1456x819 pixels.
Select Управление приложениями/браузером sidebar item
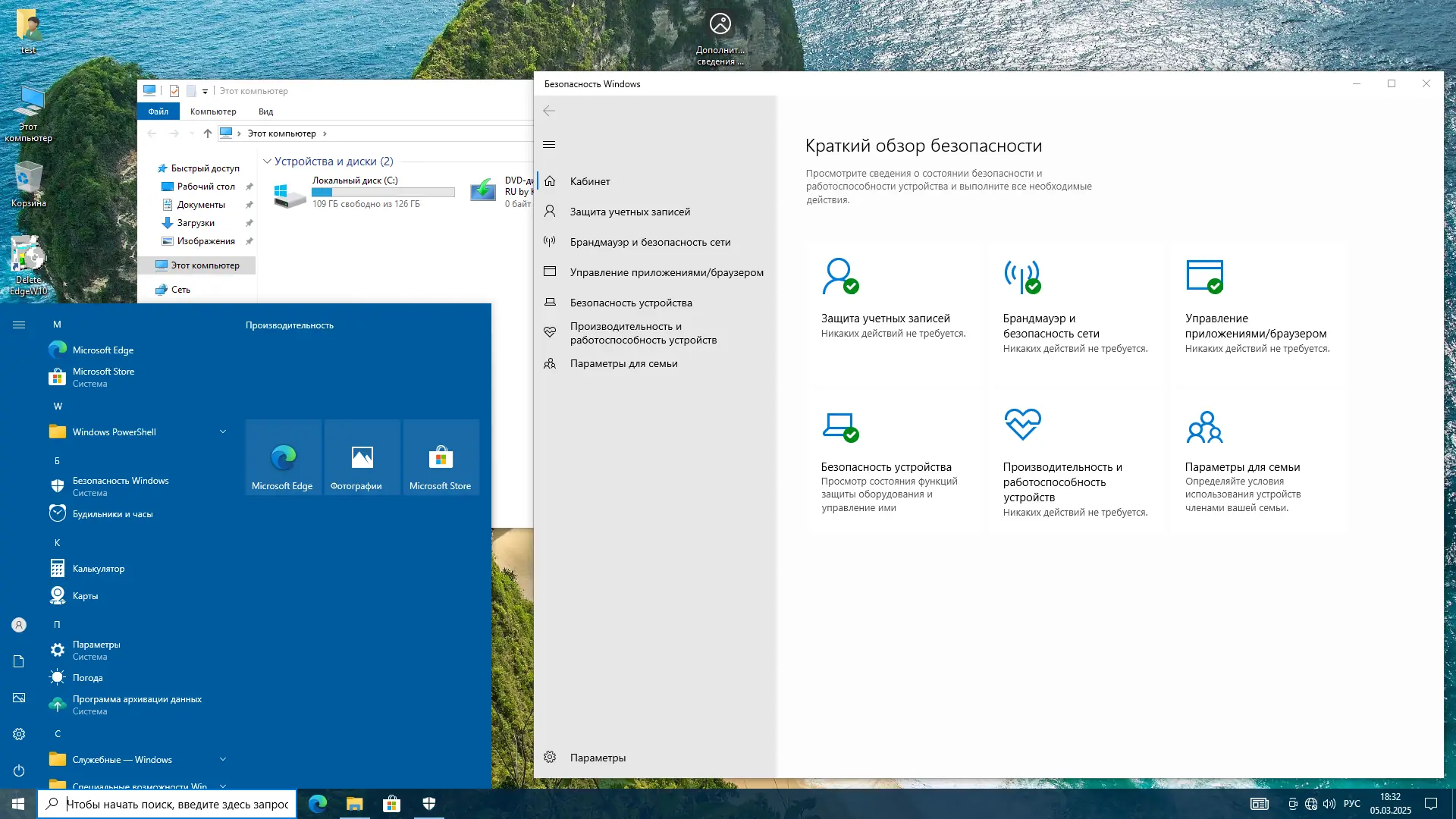coord(666,271)
